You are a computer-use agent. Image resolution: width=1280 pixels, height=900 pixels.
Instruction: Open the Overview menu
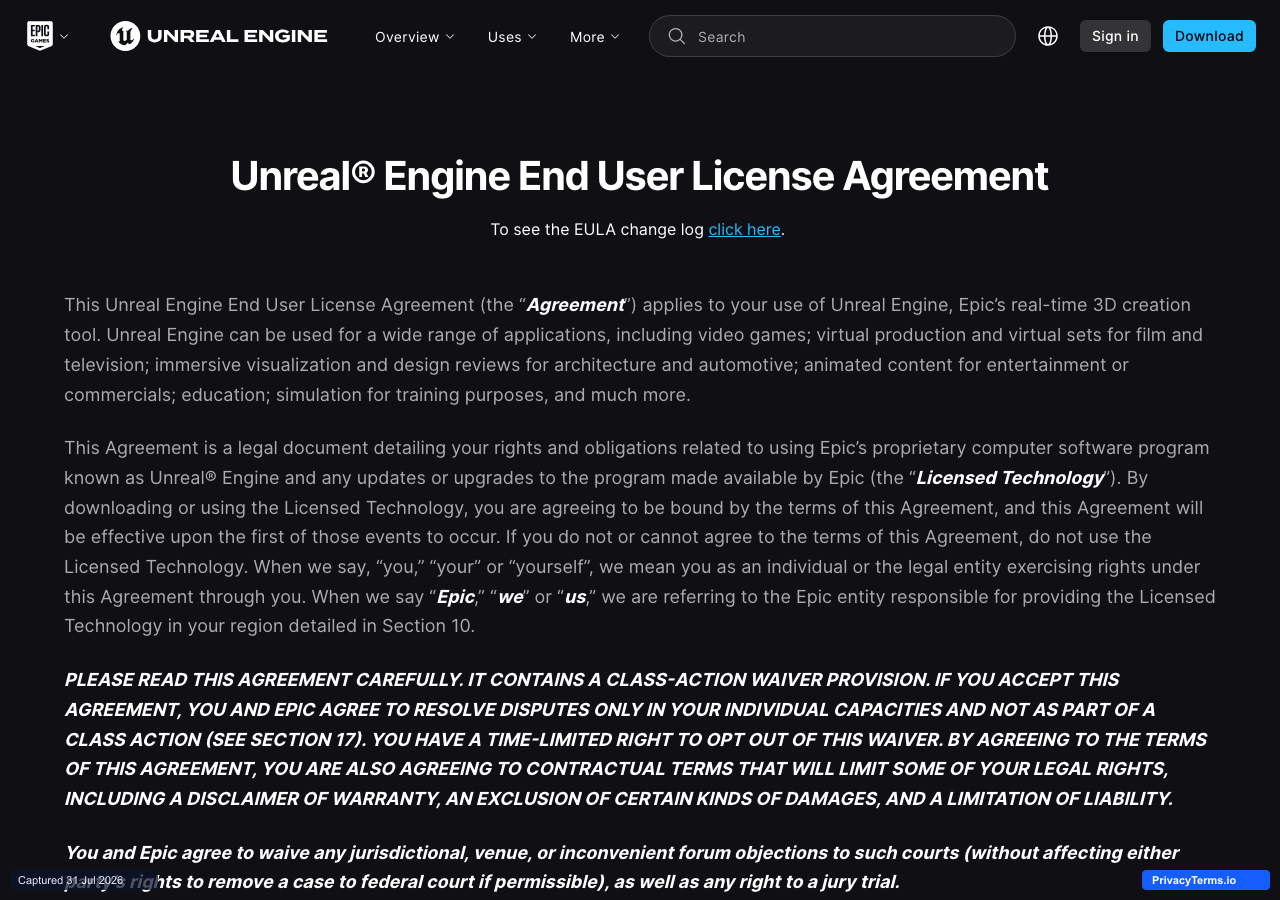(415, 36)
